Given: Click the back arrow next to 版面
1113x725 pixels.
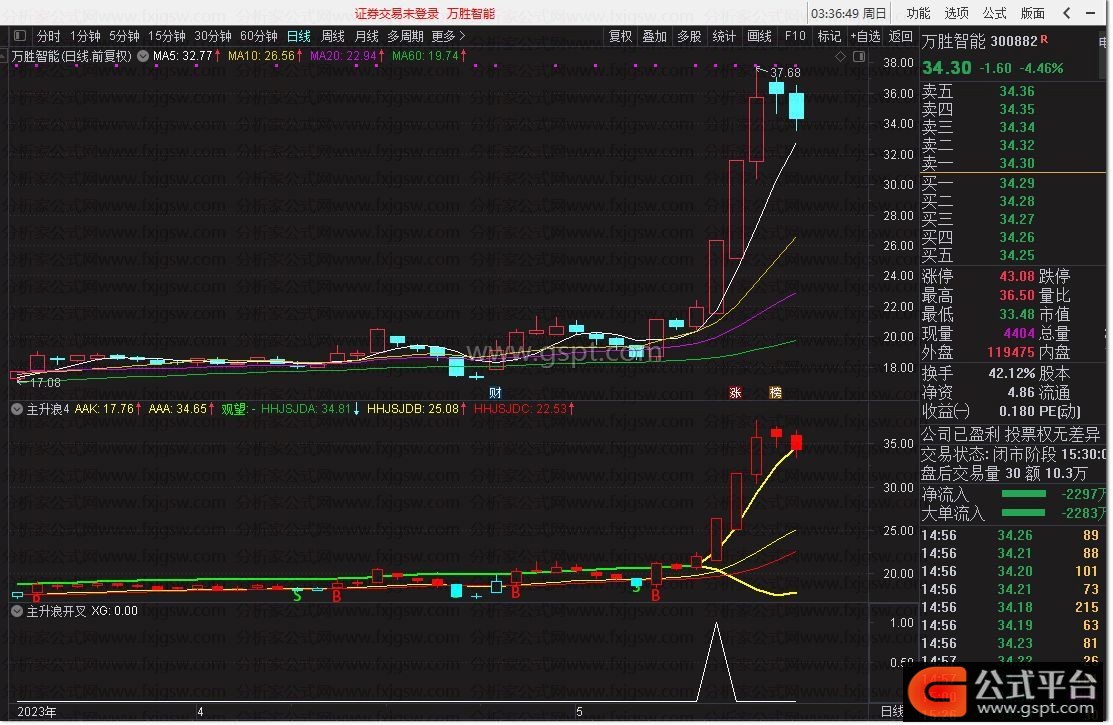Looking at the screenshot, I should pos(1067,13).
